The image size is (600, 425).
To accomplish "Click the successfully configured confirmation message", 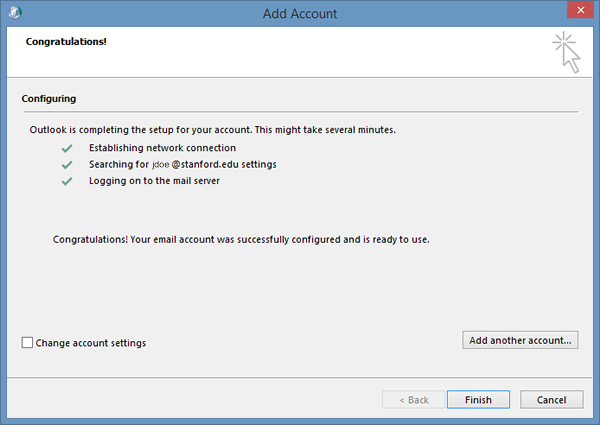I will coord(240,240).
